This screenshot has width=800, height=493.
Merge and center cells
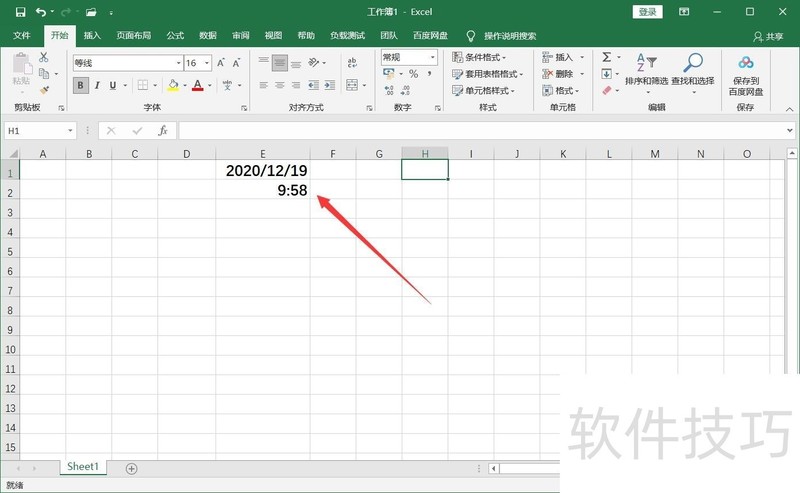pos(352,85)
